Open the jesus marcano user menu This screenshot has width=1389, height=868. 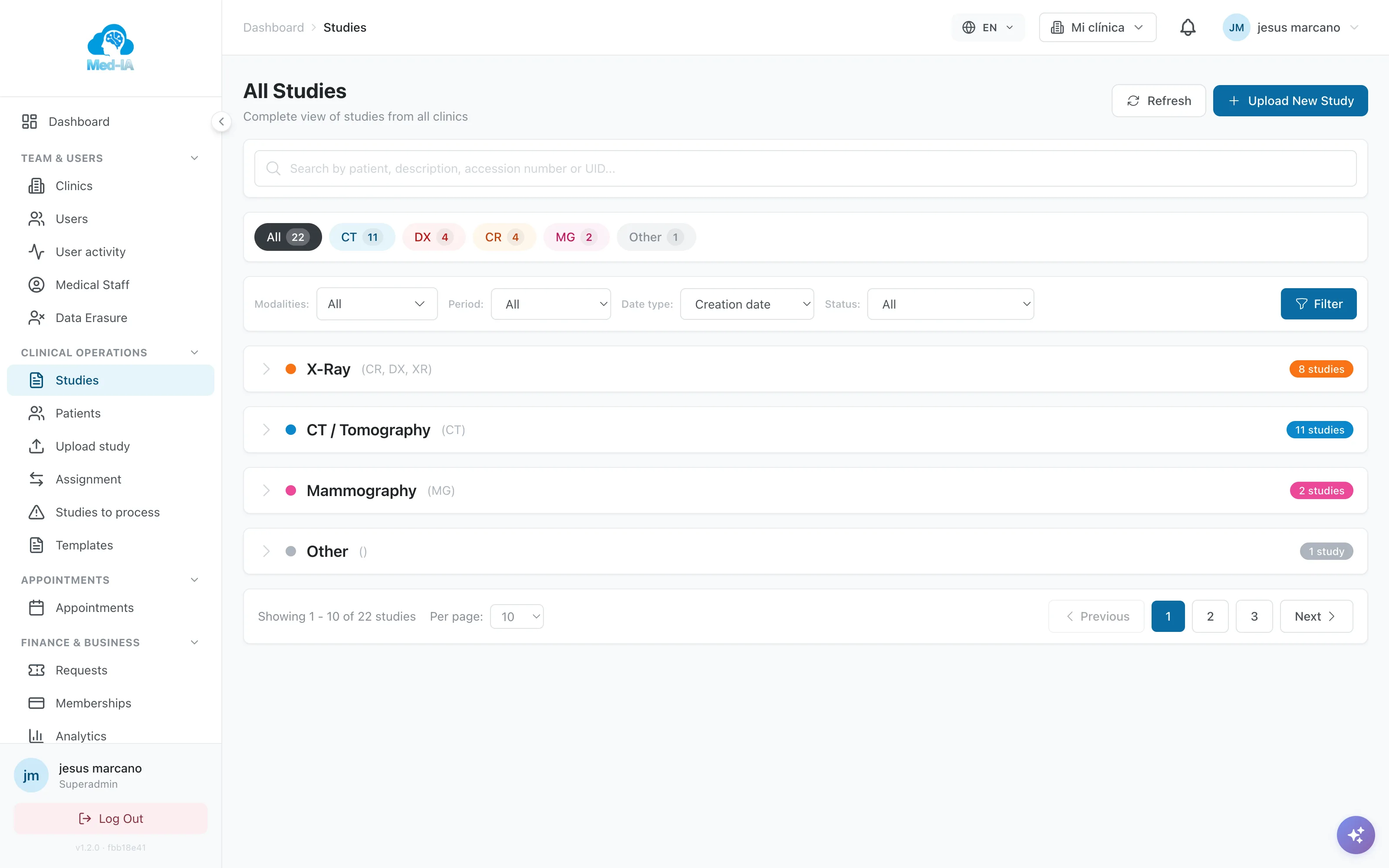(x=1291, y=27)
